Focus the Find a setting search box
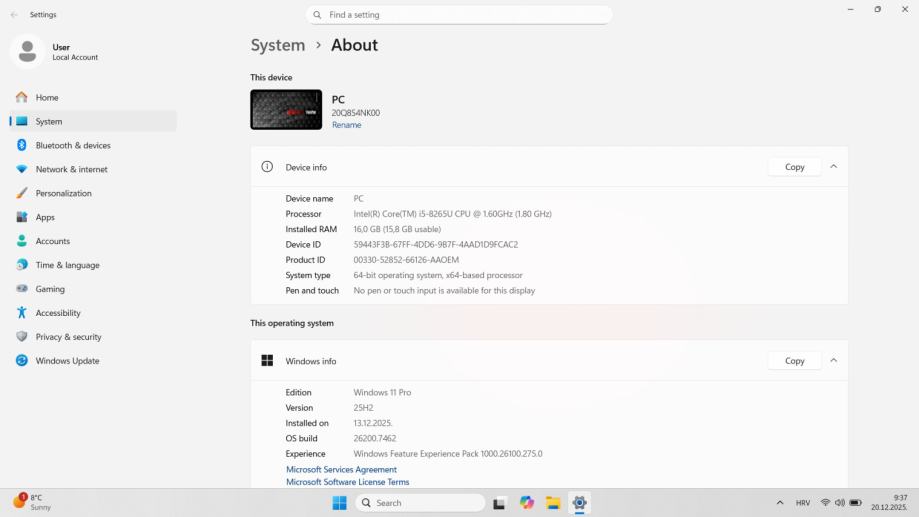This screenshot has width=919, height=517. [459, 15]
